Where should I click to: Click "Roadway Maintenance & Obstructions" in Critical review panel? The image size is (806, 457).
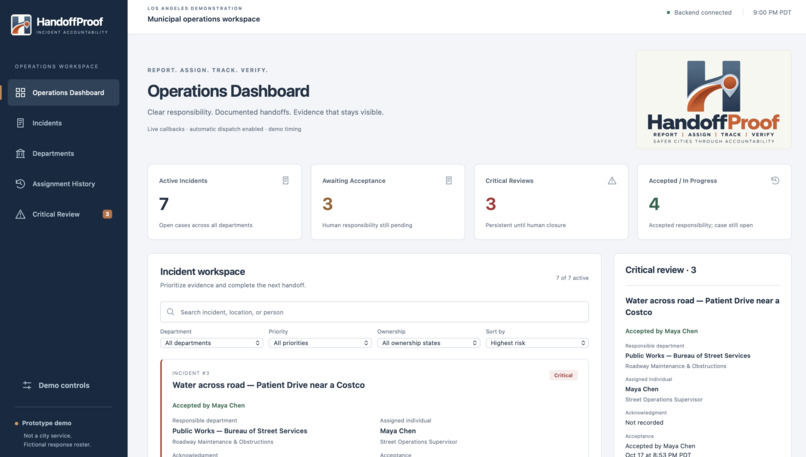676,366
